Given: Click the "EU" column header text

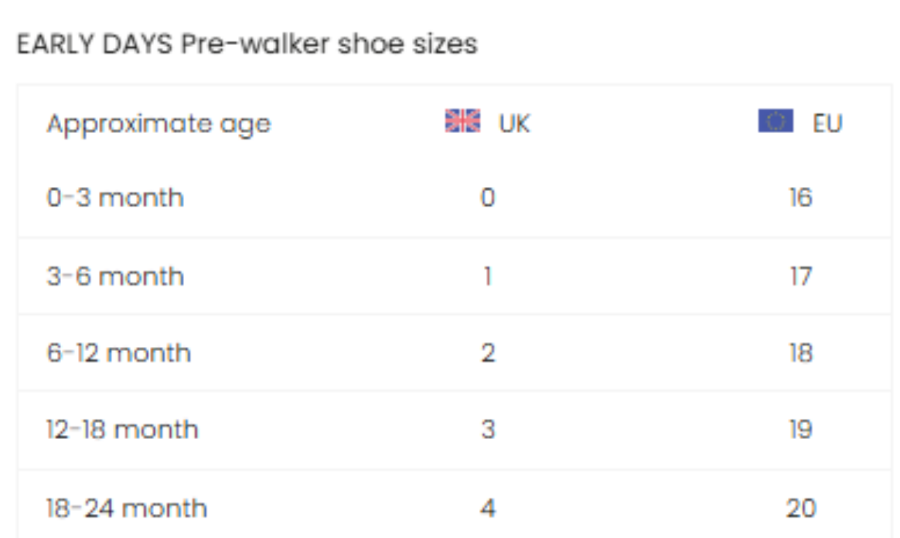Looking at the screenshot, I should (x=827, y=124).
